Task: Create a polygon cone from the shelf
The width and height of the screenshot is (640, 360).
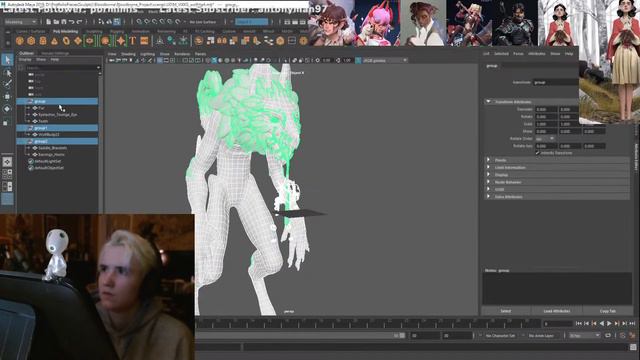Action: pyautogui.click(x=54, y=41)
